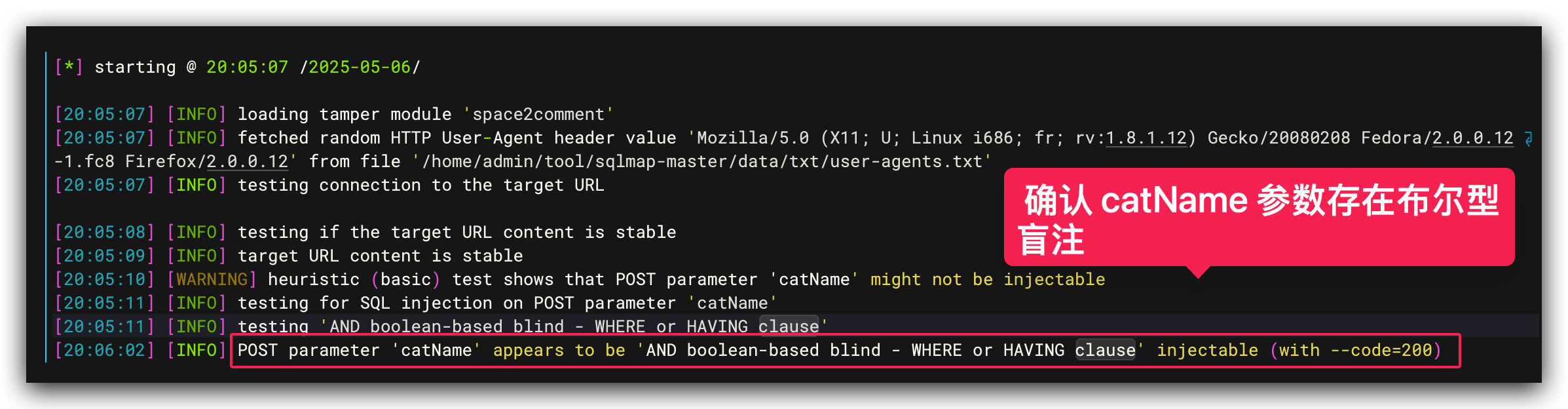This screenshot has height=409, width=1568.
Task: Click the yellow "might not be injectable" text
Action: pyautogui.click(x=987, y=280)
